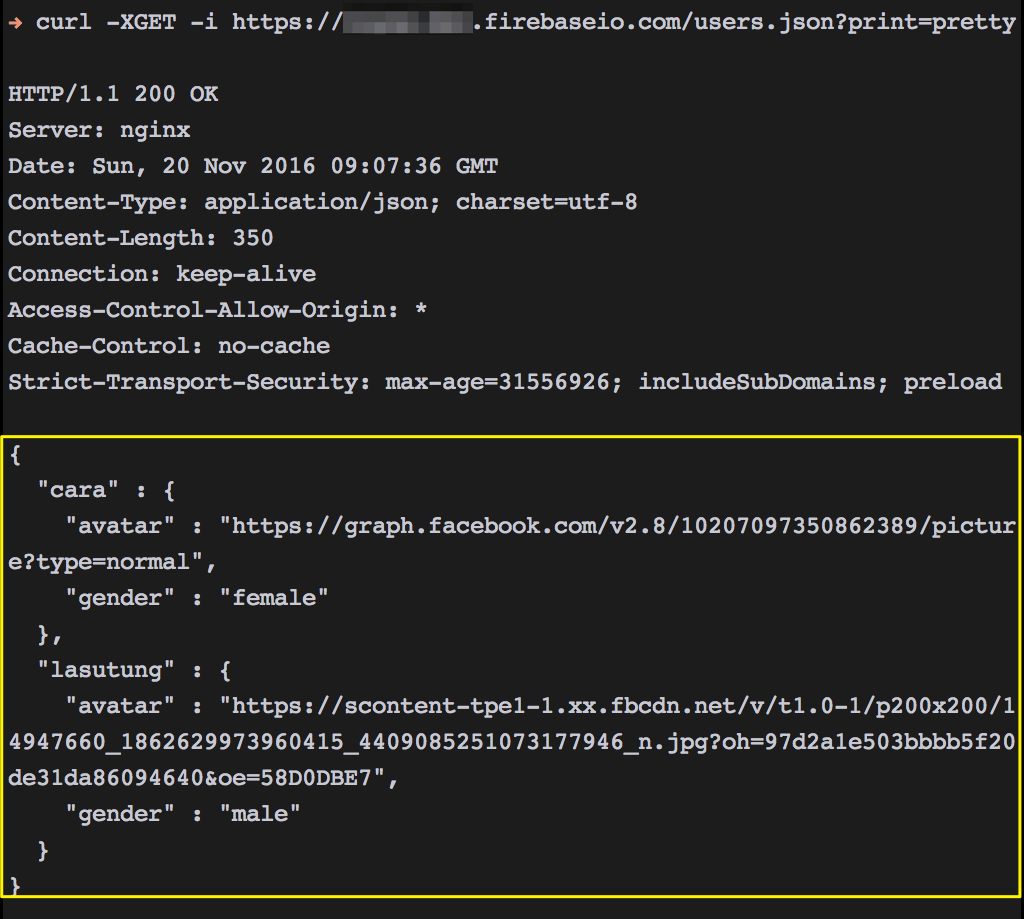Click the "male" gender value
The image size is (1024, 919).
pyautogui.click(x=260, y=813)
